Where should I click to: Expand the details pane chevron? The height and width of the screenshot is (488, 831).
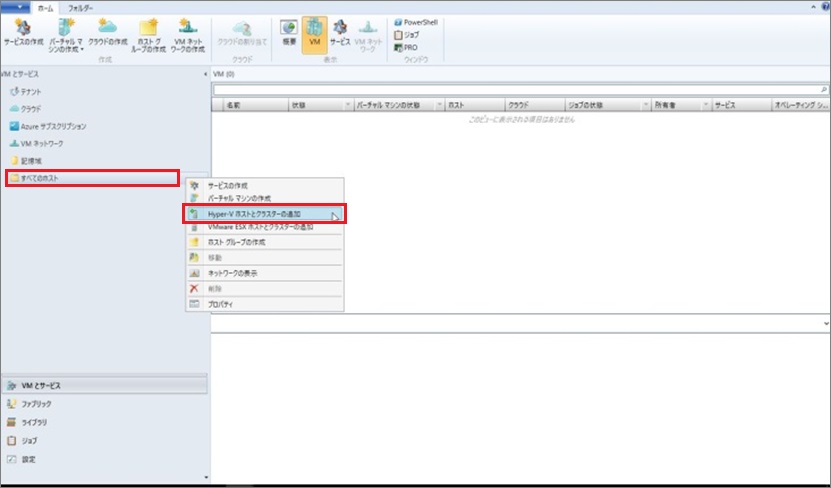tap(825, 324)
